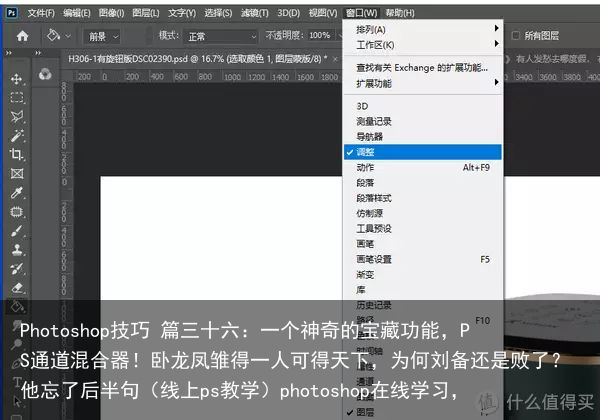Expand the collapsed panel dock arrows
Viewport: 600px width, 420px height.
[x=38, y=53]
